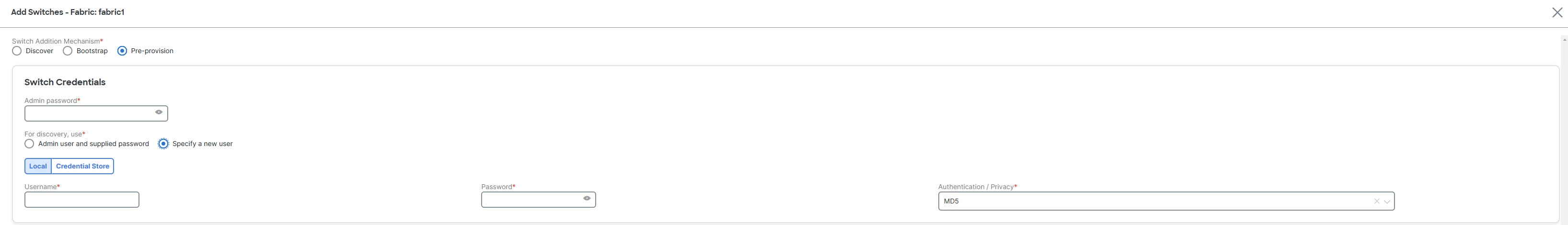Show the Admin password with eye icon
1568x225 pixels.
tap(158, 112)
